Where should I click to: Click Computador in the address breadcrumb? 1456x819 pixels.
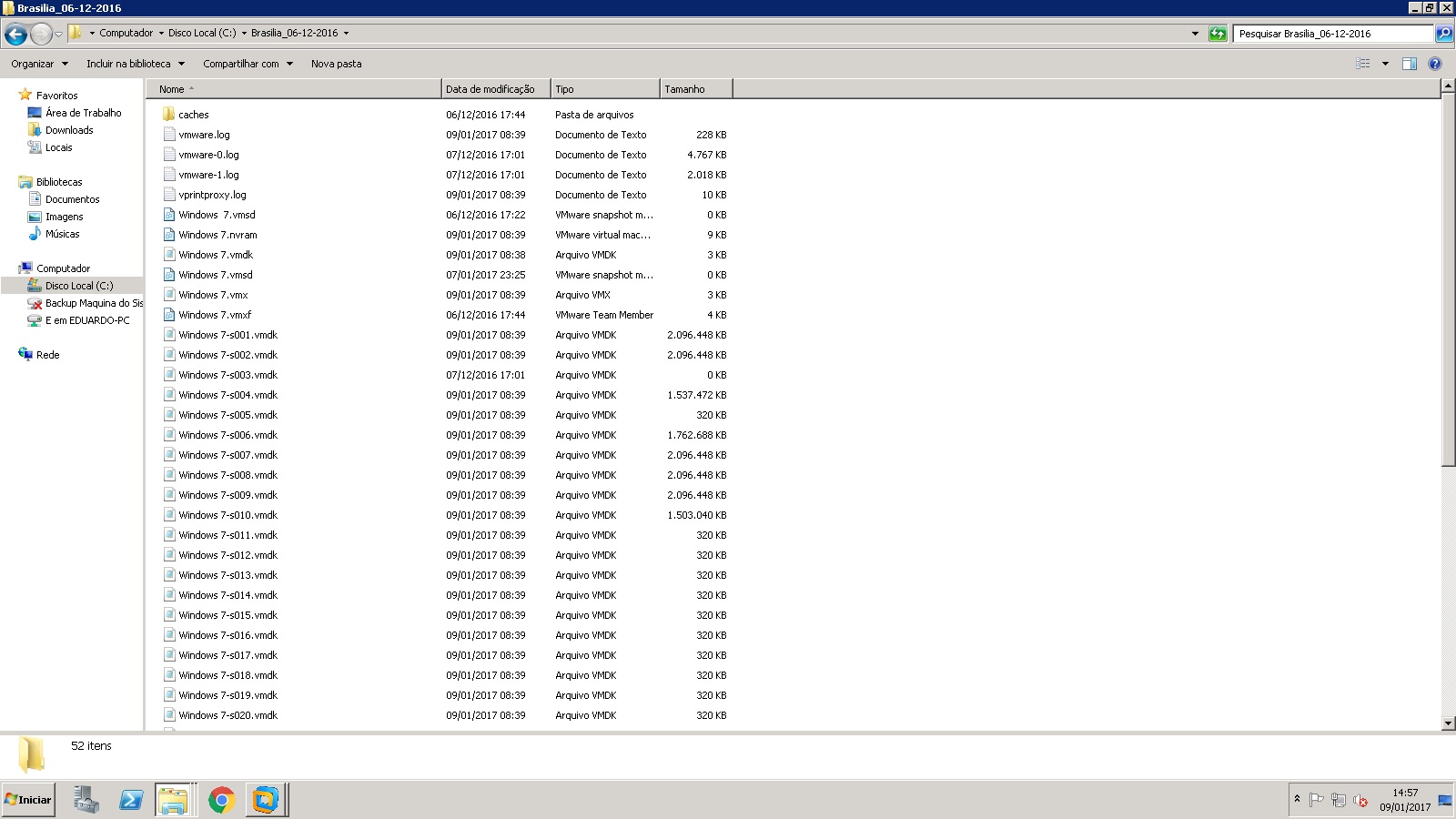(126, 33)
